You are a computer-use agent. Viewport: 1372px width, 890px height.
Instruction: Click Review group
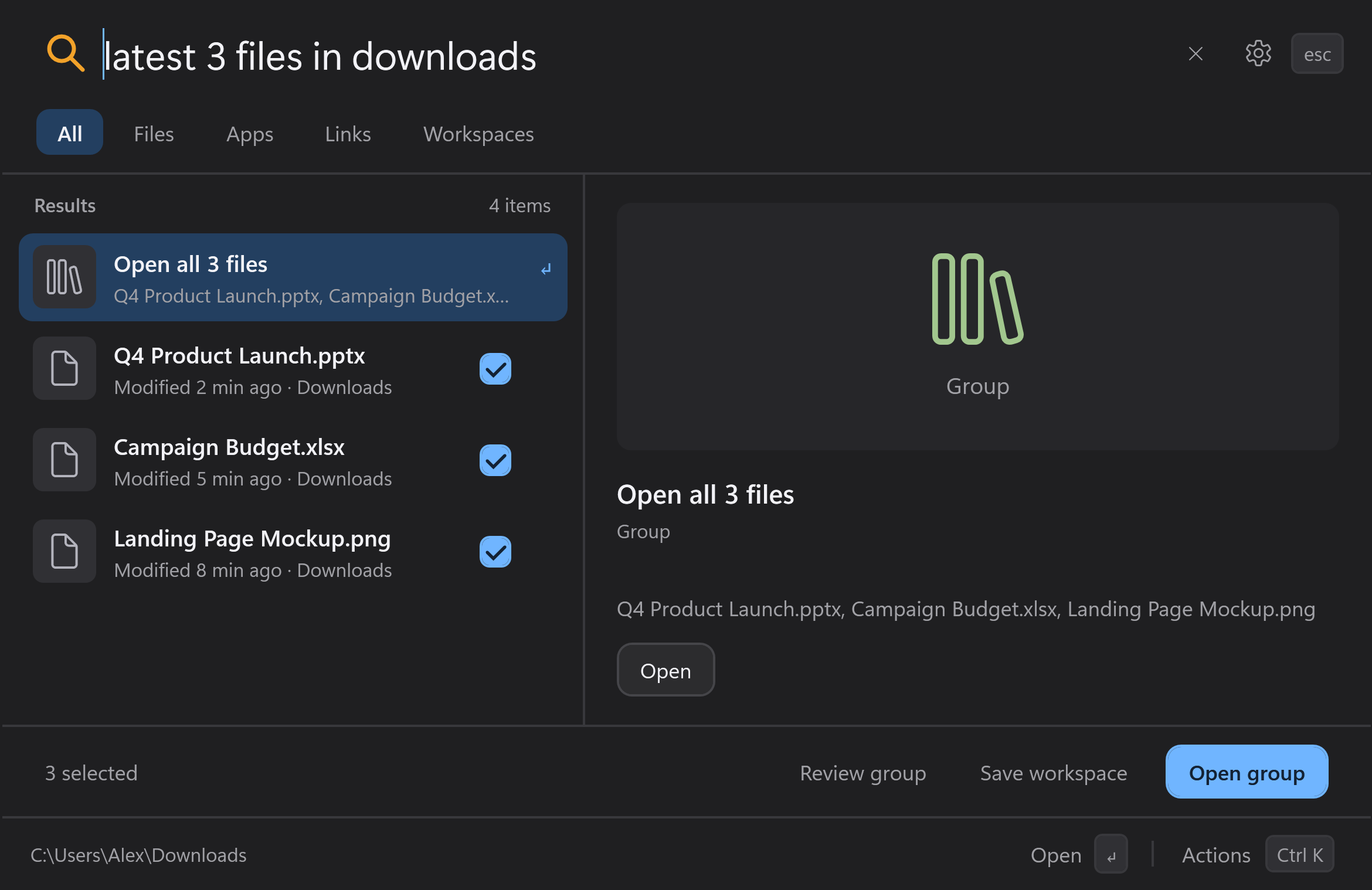click(862, 773)
